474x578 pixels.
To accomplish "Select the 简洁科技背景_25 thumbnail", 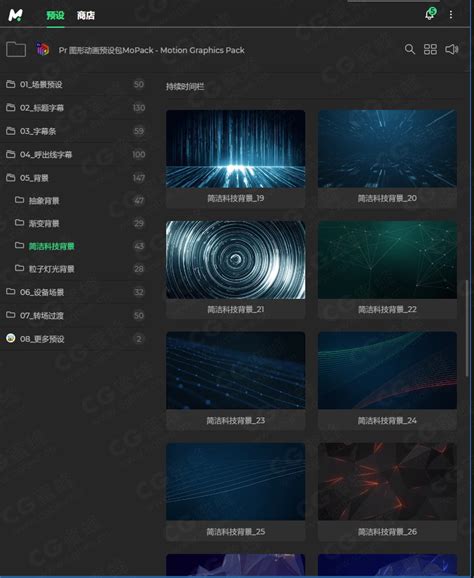I will 236,482.
